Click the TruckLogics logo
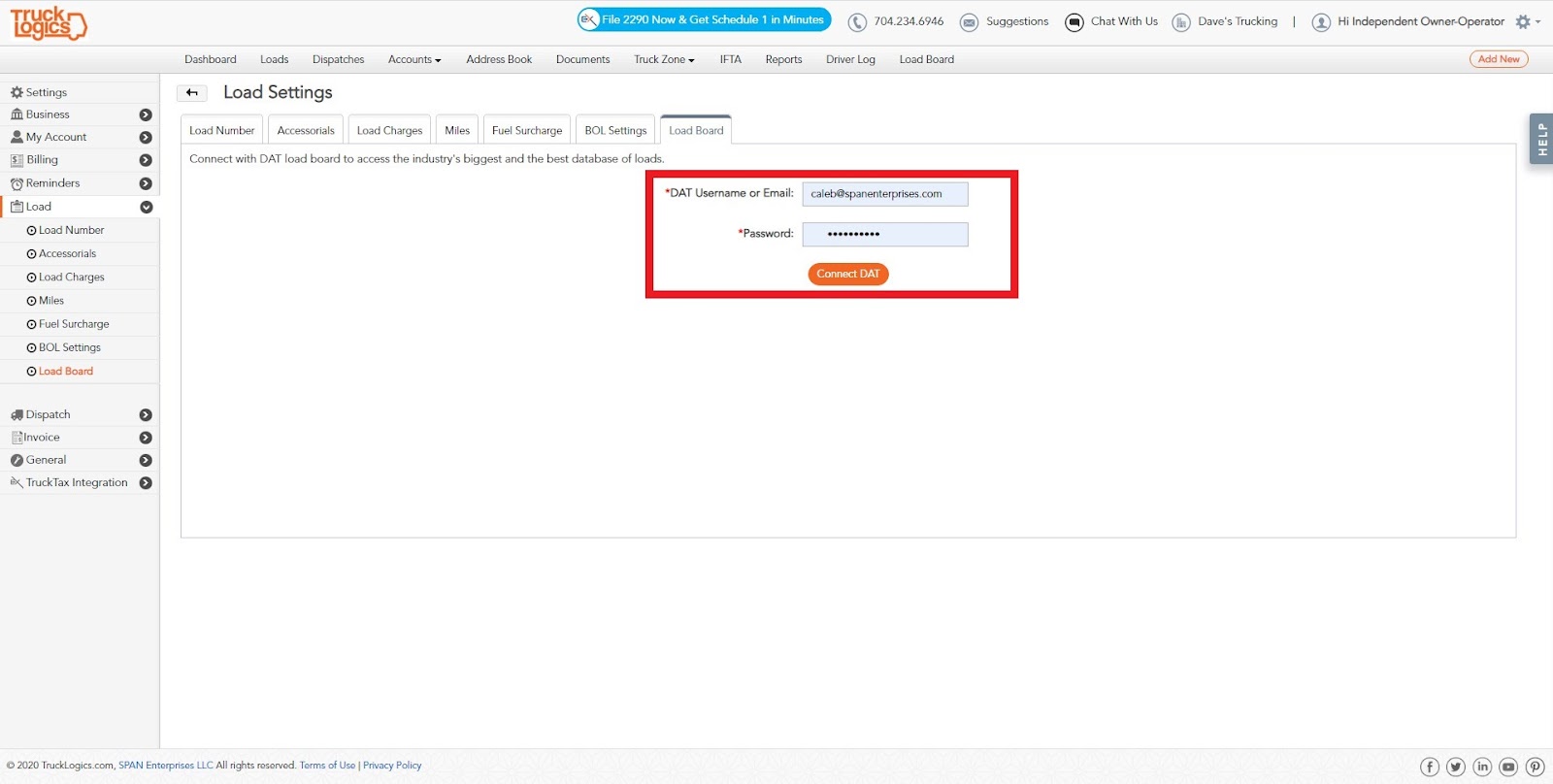The height and width of the screenshot is (784, 1553). (49, 22)
